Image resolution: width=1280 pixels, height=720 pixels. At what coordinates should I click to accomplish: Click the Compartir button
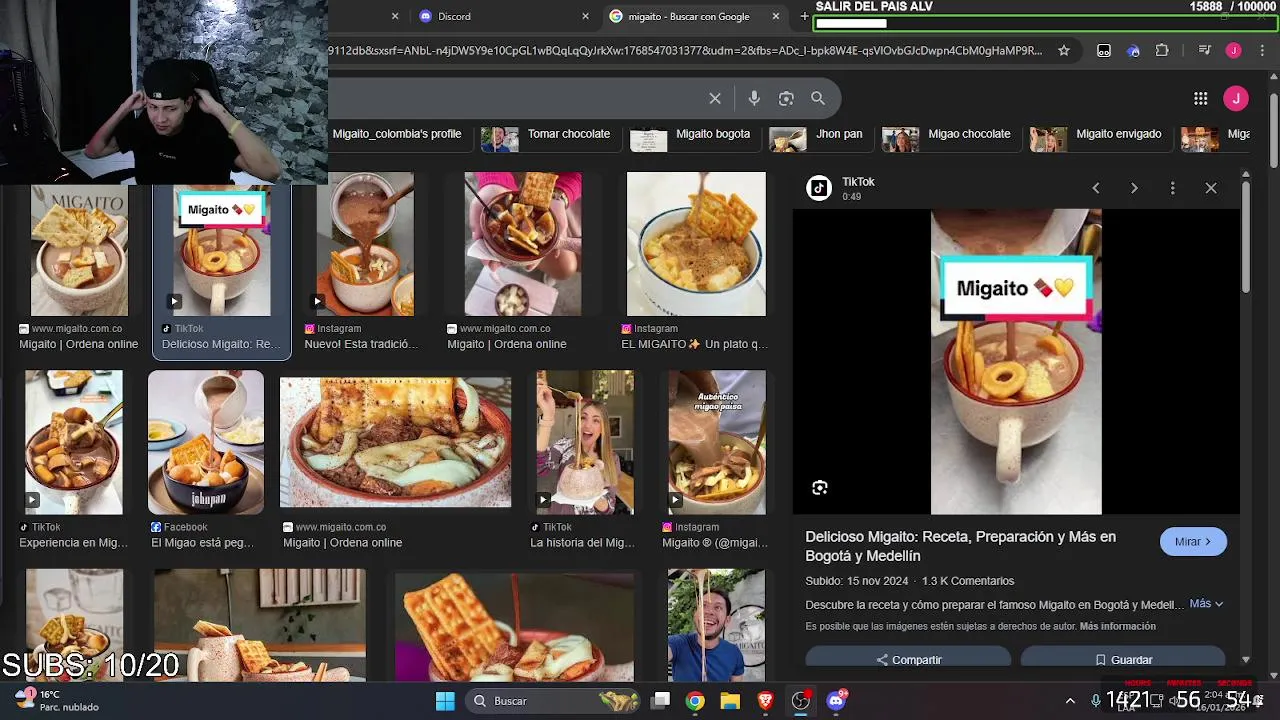point(908,658)
